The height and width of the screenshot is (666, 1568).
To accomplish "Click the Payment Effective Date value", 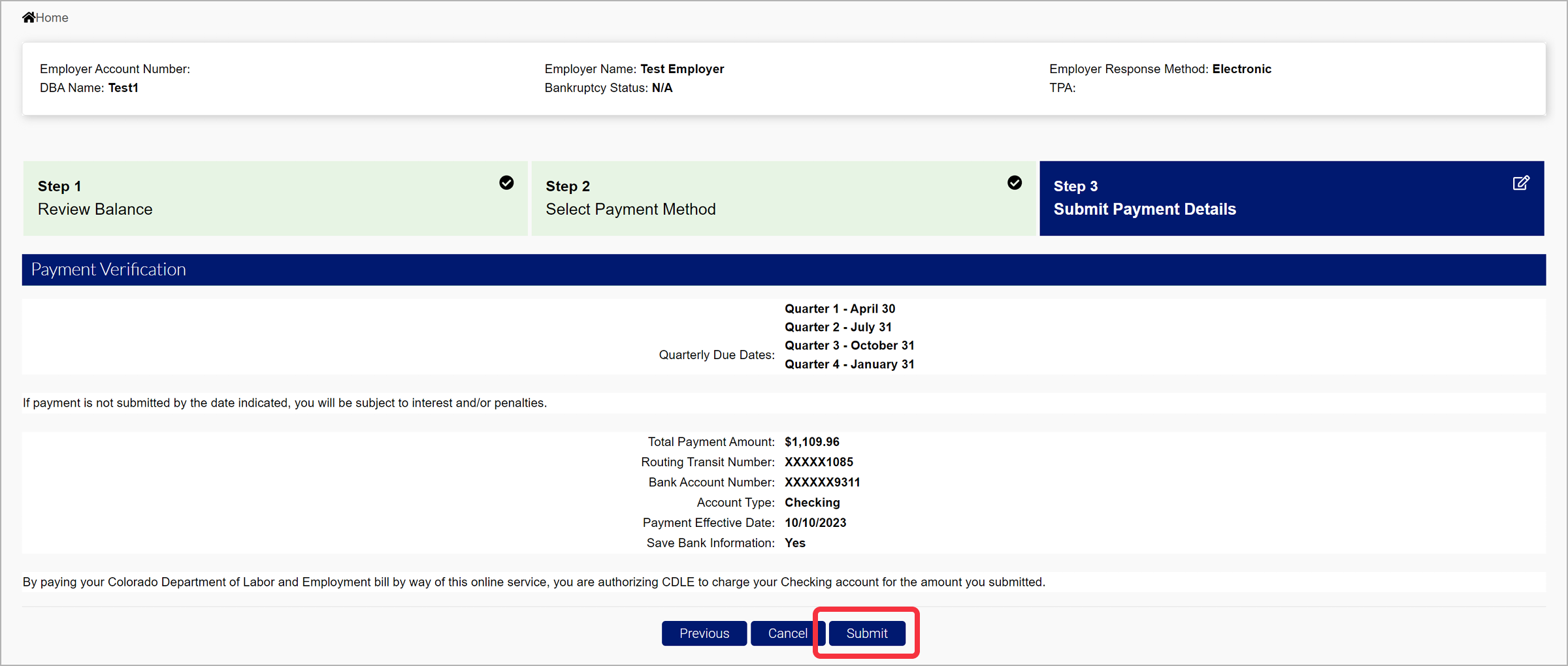I will [x=815, y=522].
